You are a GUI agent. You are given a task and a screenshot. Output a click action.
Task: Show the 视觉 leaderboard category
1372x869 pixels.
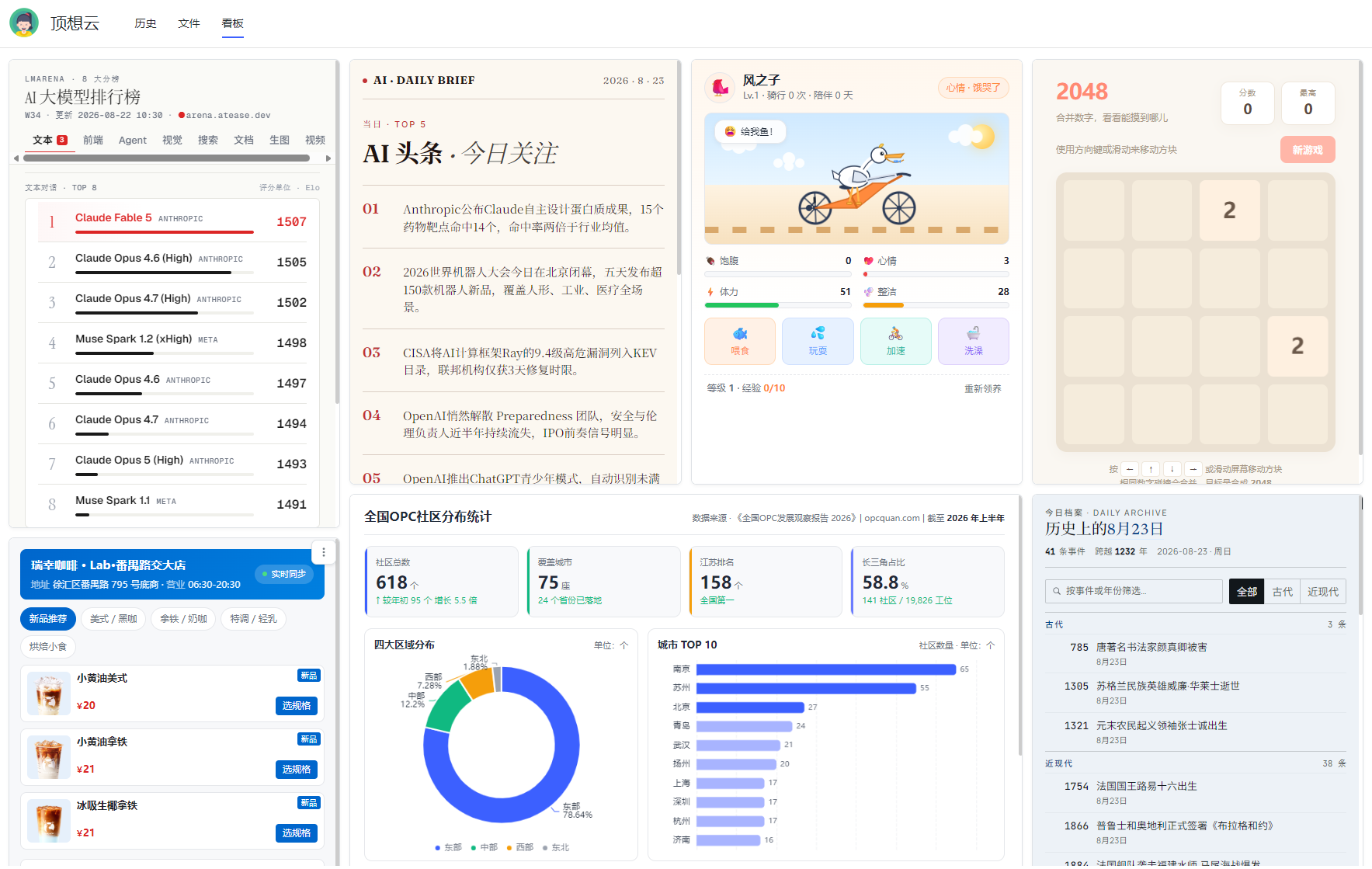[172, 140]
